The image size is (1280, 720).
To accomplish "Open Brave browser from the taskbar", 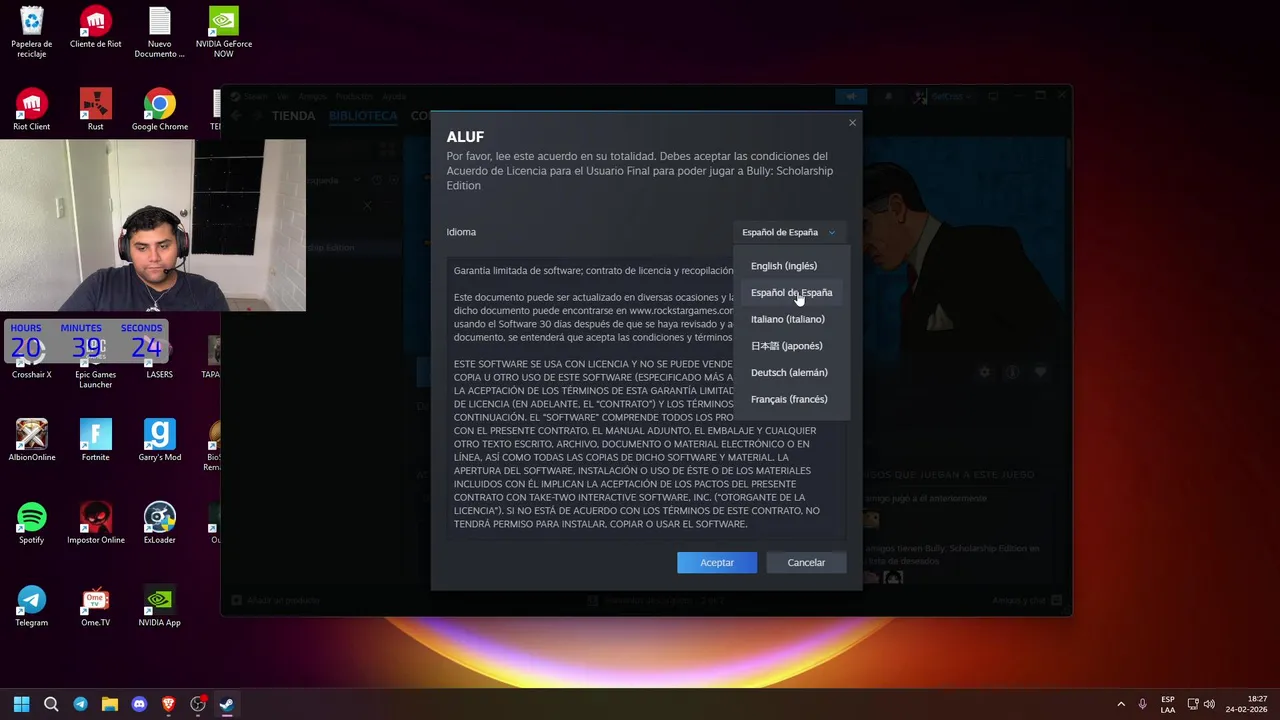I will click(x=168, y=704).
